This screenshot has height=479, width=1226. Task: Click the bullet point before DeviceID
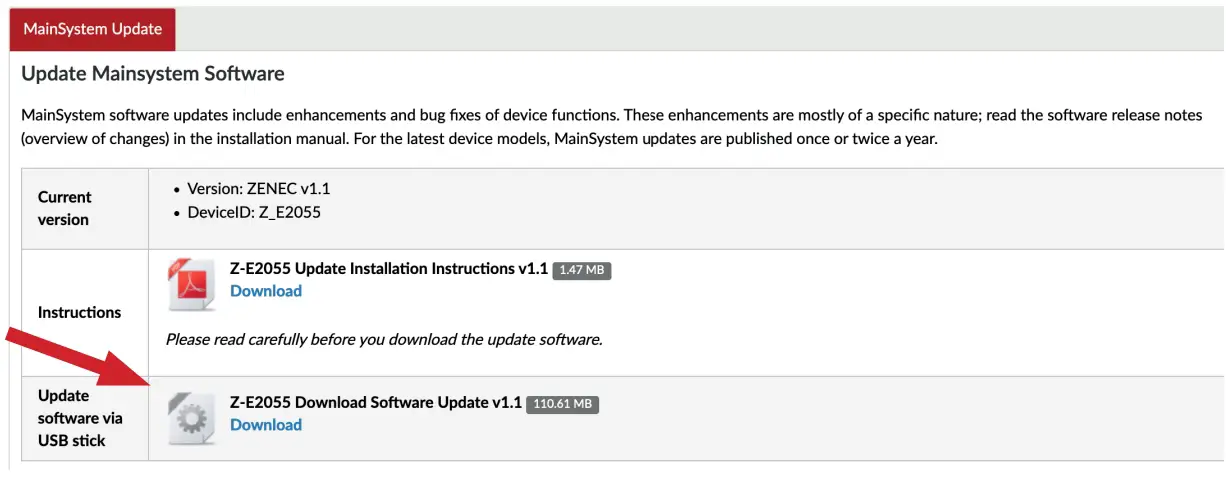pos(177,212)
